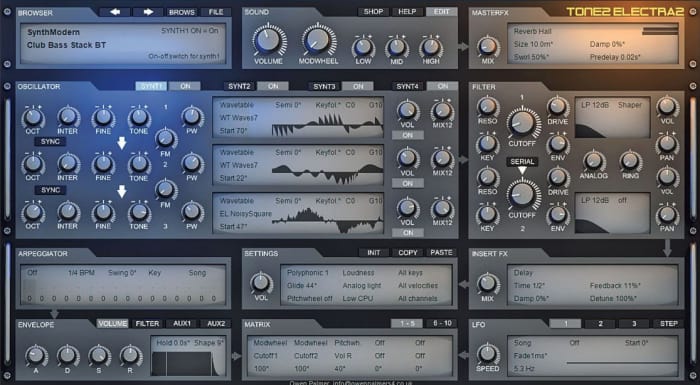Image resolution: width=700 pixels, height=385 pixels.
Task: Open filter 1 LP 12dB type selector
Action: pos(595,105)
